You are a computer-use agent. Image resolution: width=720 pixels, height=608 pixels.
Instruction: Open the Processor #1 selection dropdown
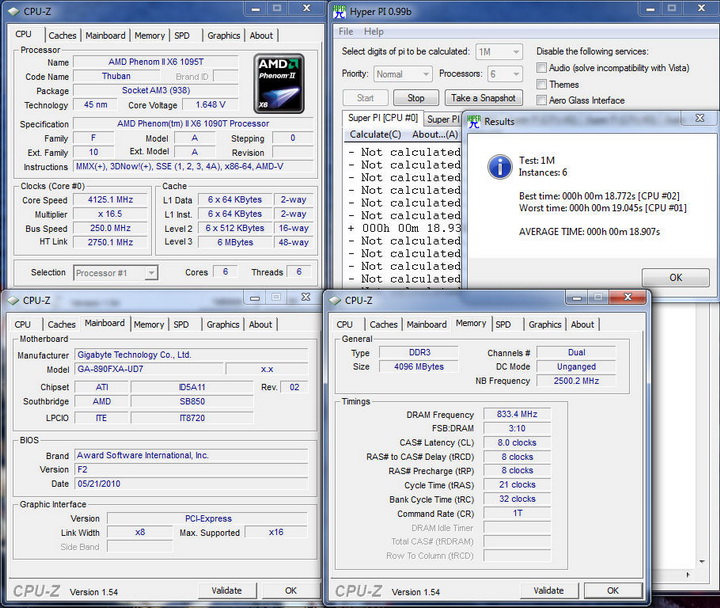(116, 273)
